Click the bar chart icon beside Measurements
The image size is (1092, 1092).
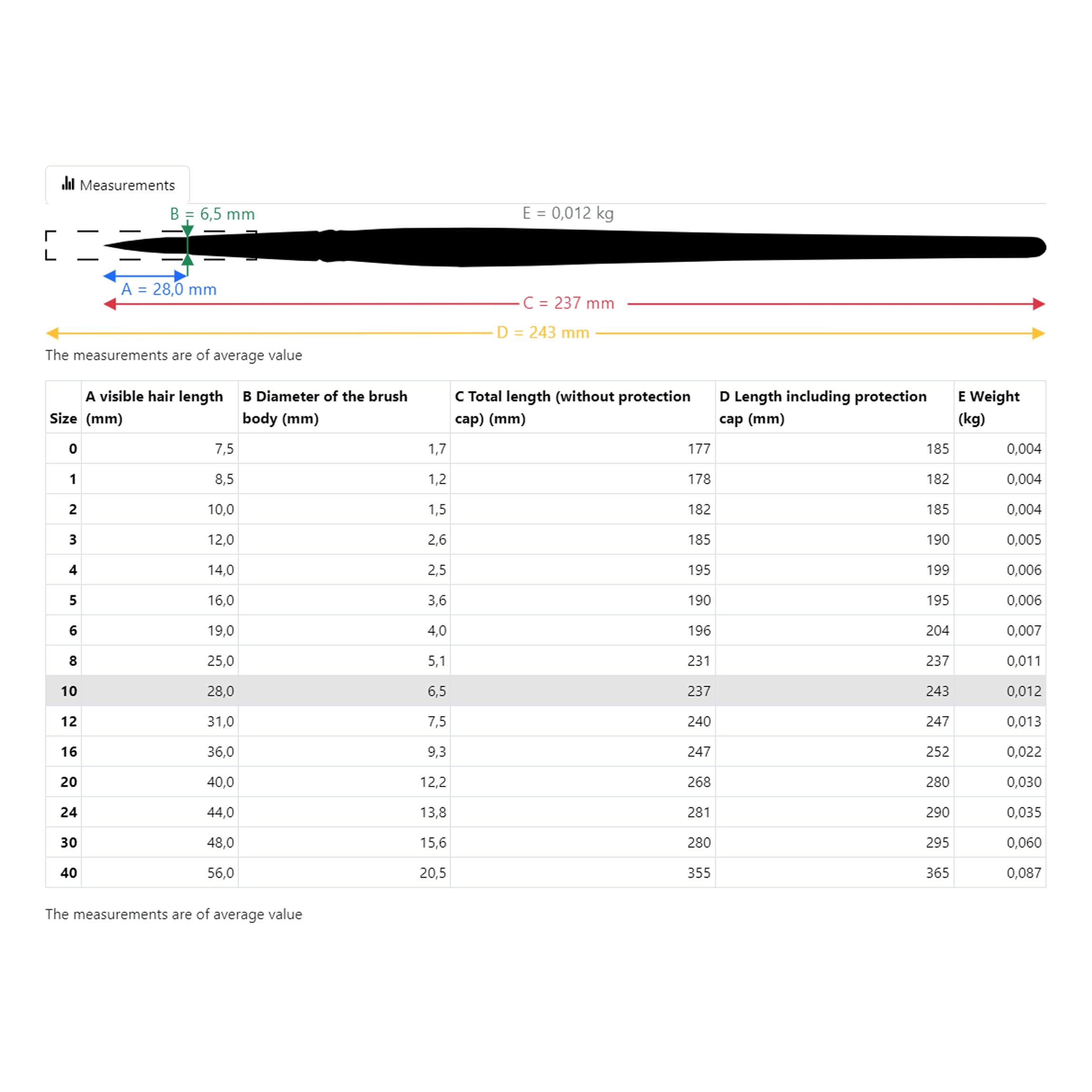click(68, 184)
